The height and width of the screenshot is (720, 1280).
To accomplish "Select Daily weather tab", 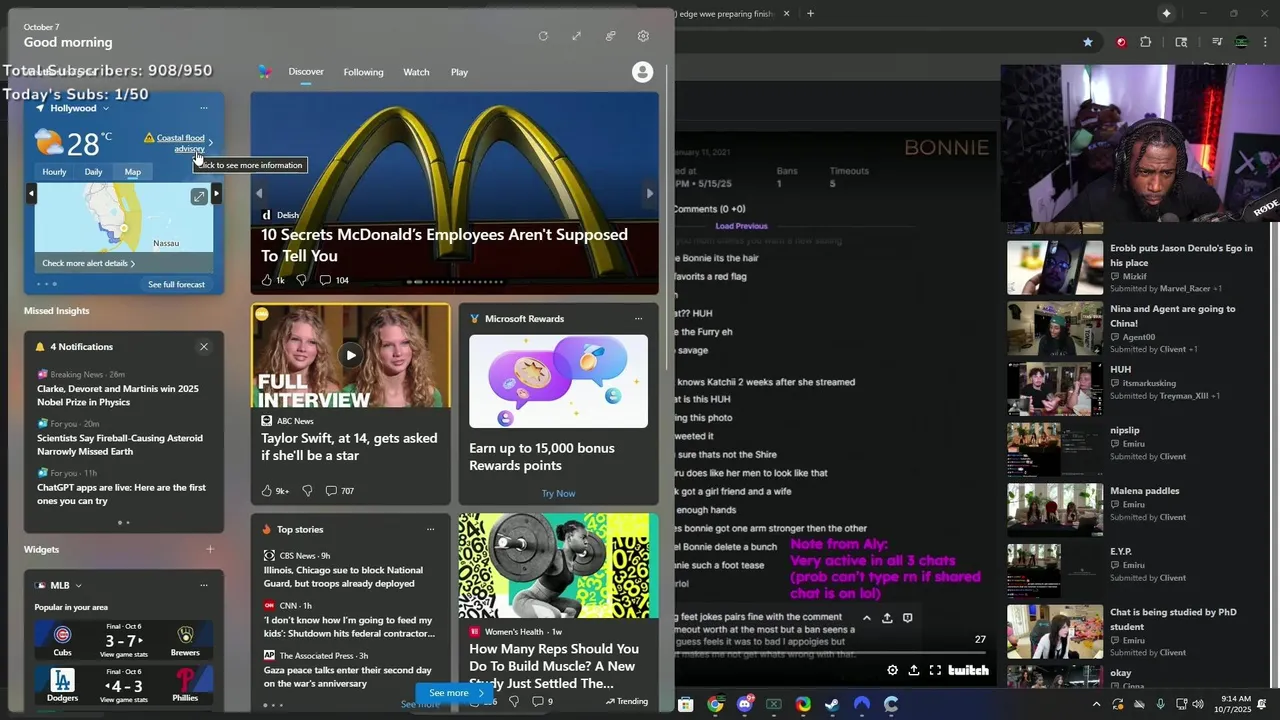I will click(93, 172).
